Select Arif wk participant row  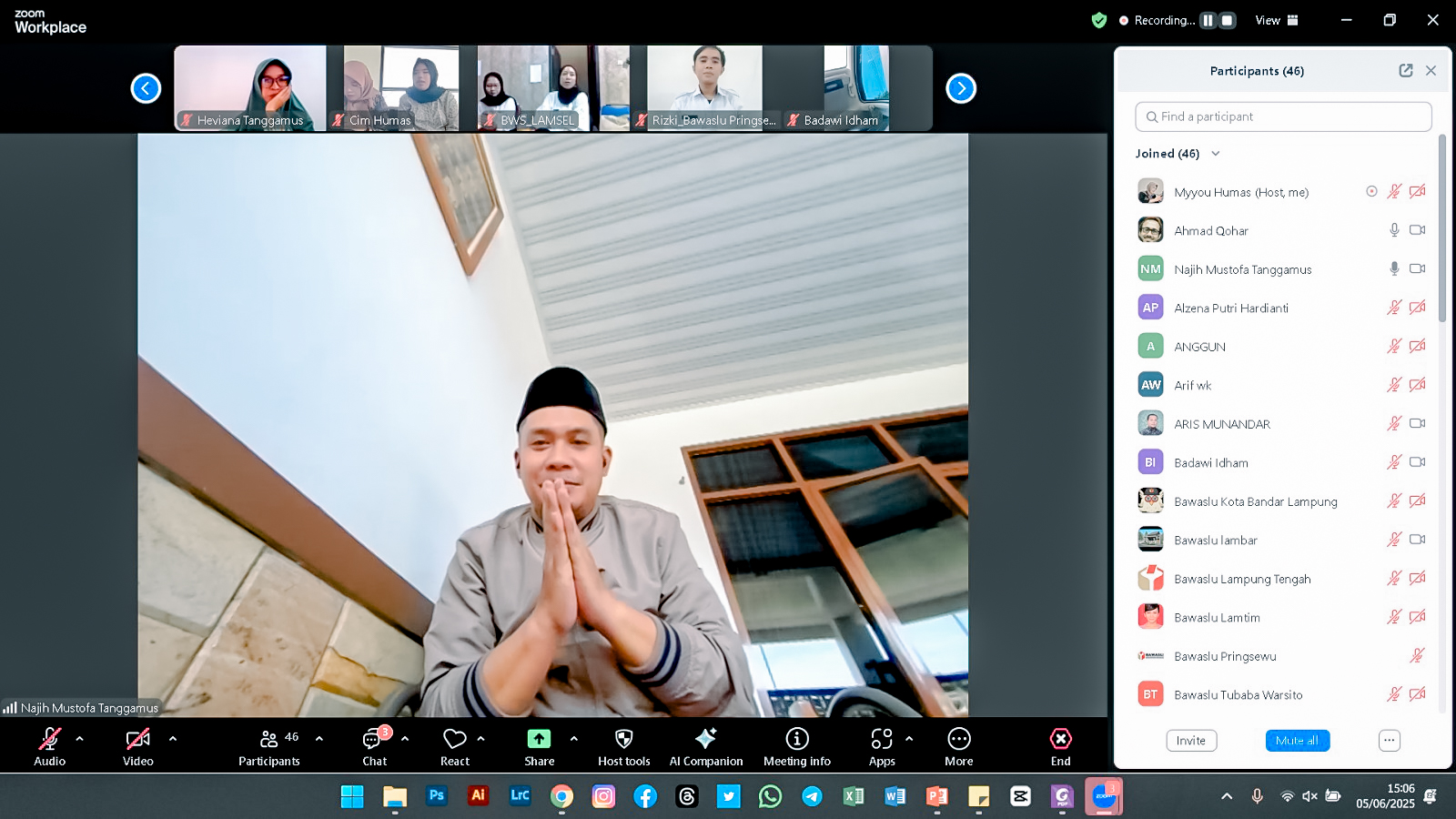[x=1281, y=385]
